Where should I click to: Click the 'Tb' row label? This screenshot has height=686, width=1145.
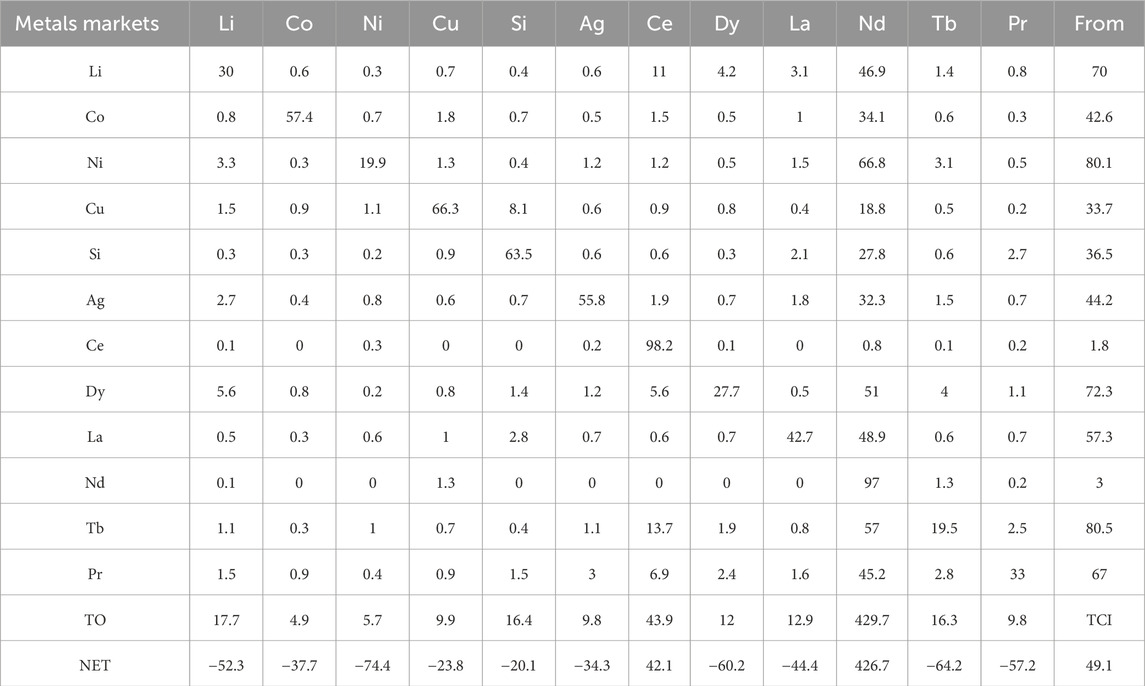tap(95, 528)
